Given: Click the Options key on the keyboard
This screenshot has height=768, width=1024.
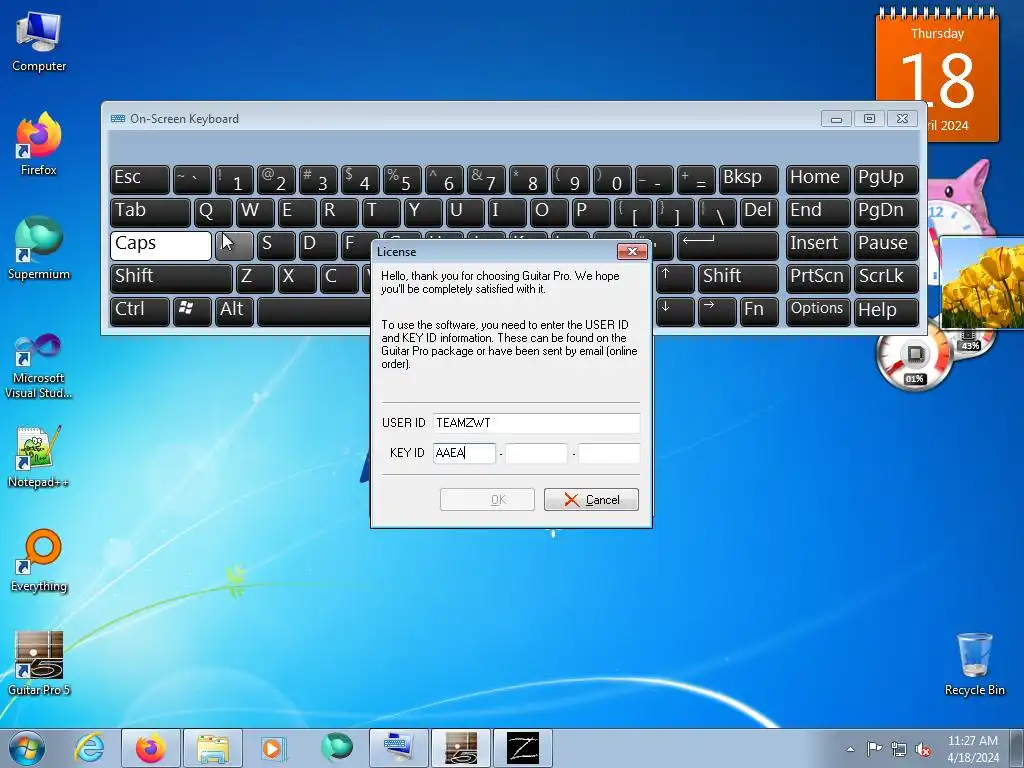Looking at the screenshot, I should pyautogui.click(x=818, y=311).
